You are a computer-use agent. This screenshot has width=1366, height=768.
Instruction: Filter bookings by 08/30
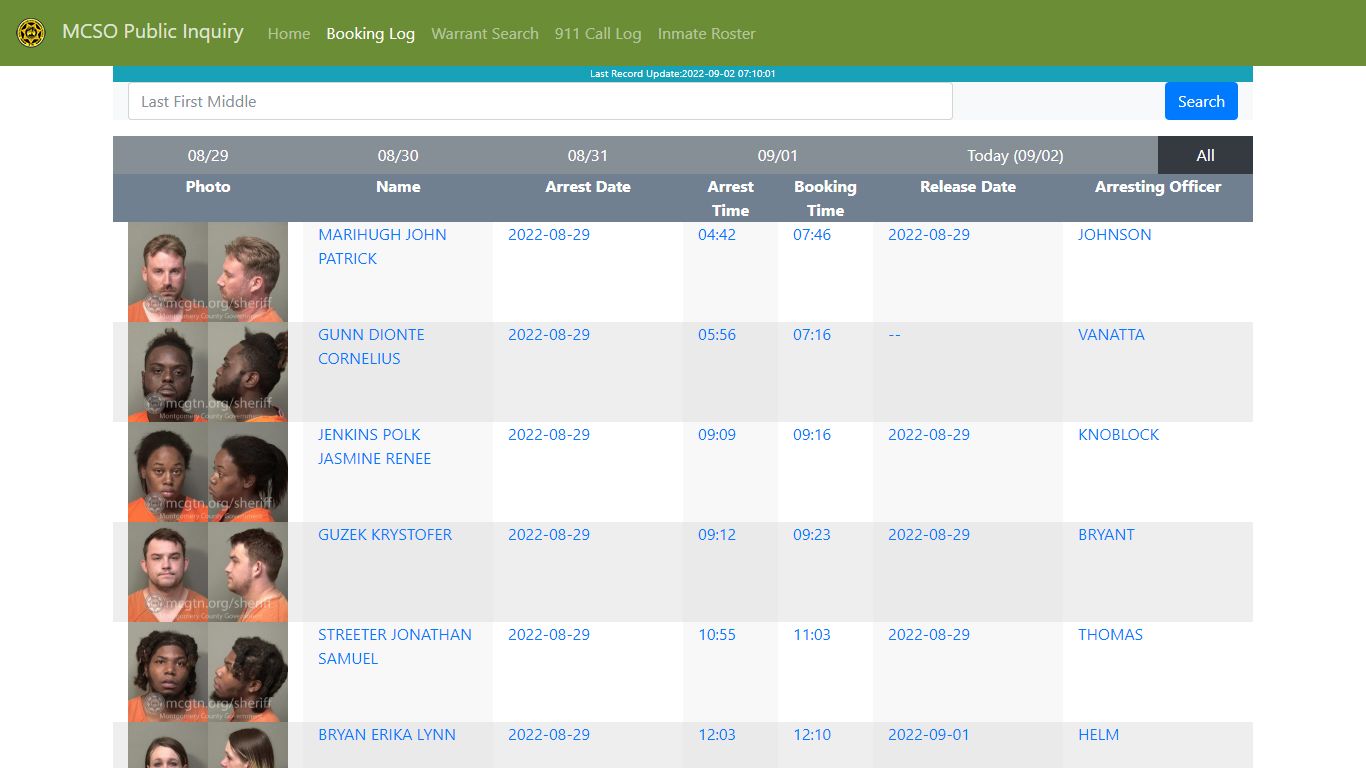click(x=398, y=155)
